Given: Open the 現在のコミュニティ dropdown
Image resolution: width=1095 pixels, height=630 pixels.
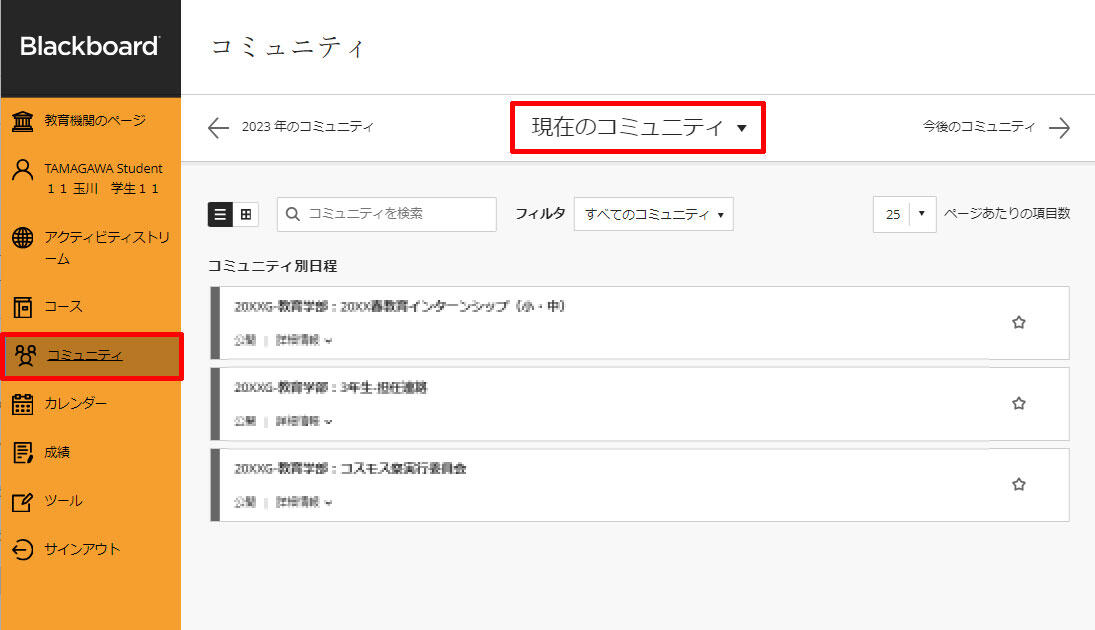Looking at the screenshot, I should [x=638, y=127].
